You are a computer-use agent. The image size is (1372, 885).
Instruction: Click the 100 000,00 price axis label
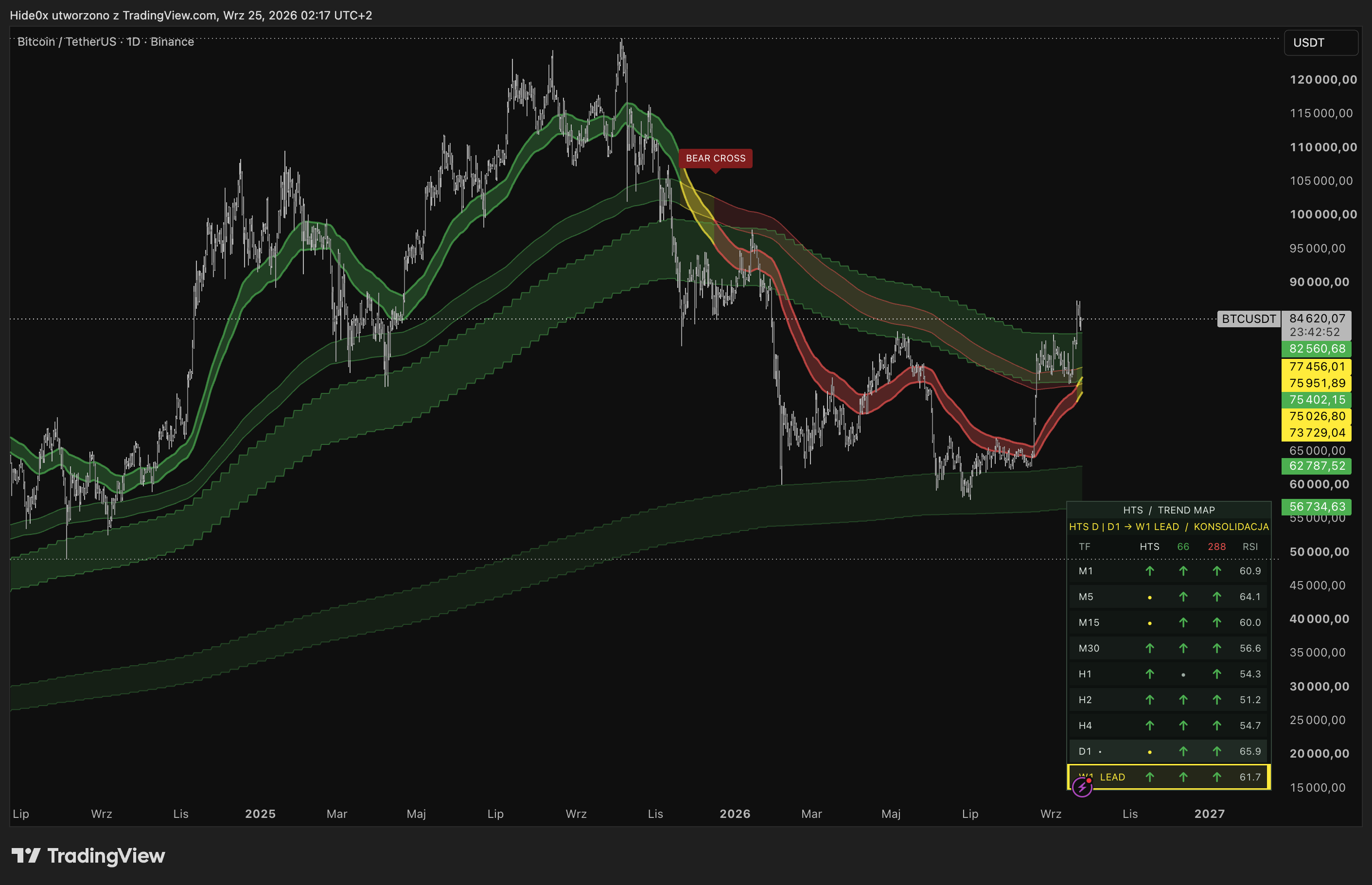(1323, 214)
